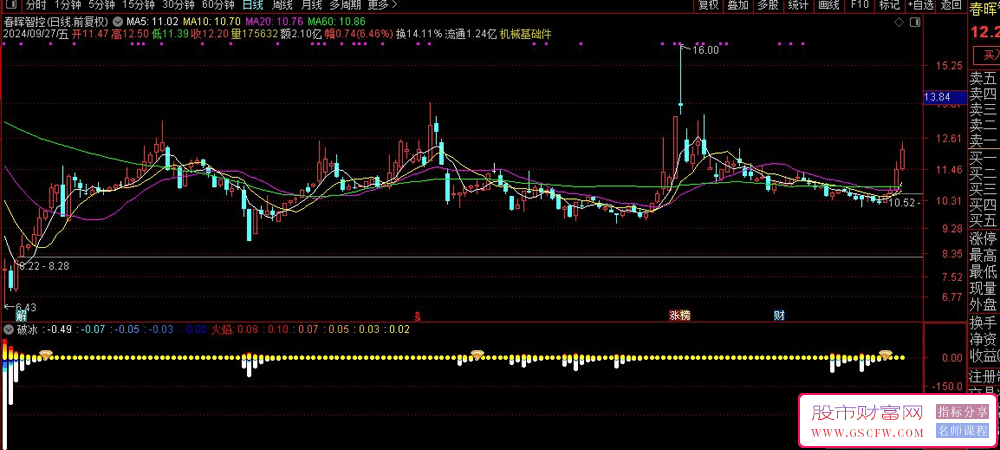The image size is (1000, 450).
Task: Click the red $ marker on timeline
Action: (418, 316)
